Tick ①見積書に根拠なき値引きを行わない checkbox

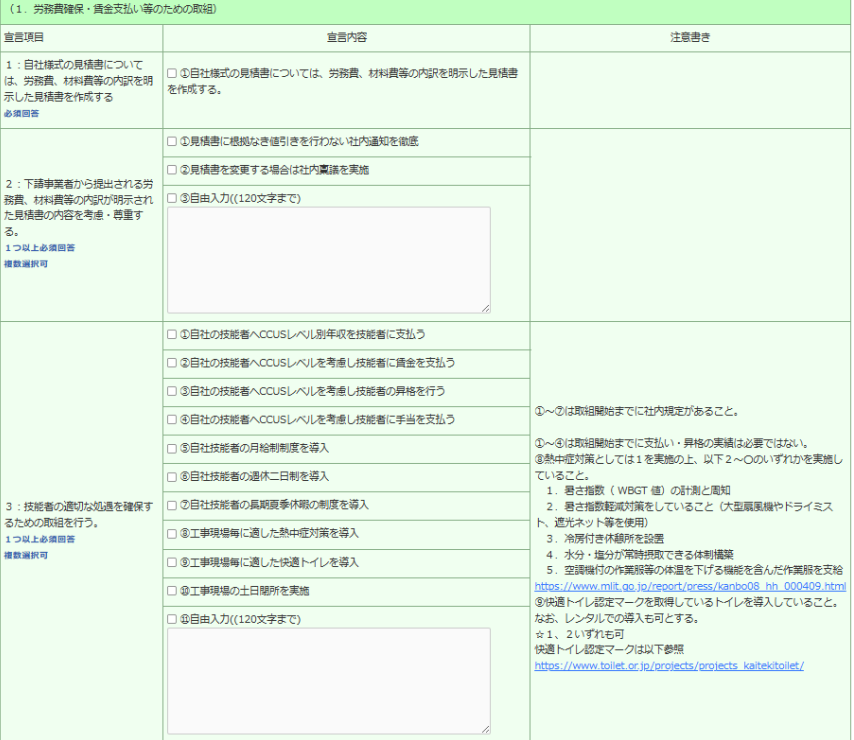point(173,142)
